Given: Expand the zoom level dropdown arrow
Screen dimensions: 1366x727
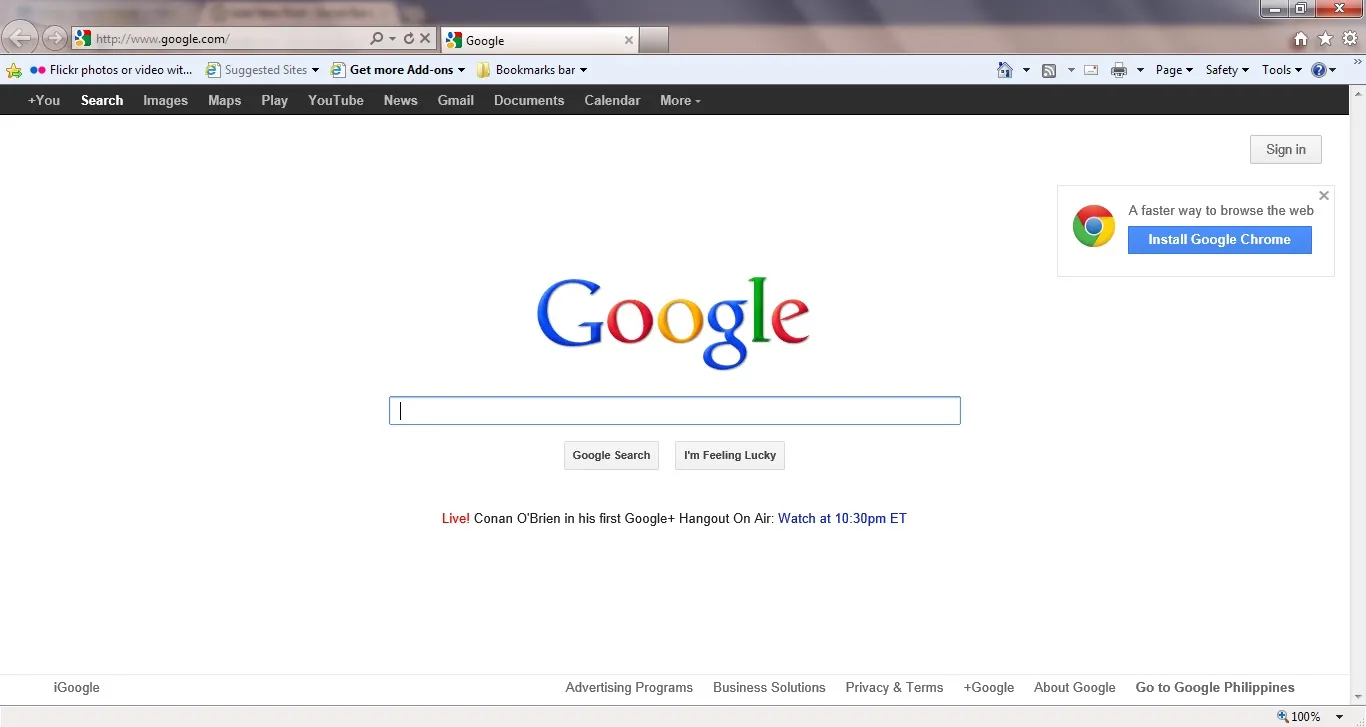Looking at the screenshot, I should 1340,717.
